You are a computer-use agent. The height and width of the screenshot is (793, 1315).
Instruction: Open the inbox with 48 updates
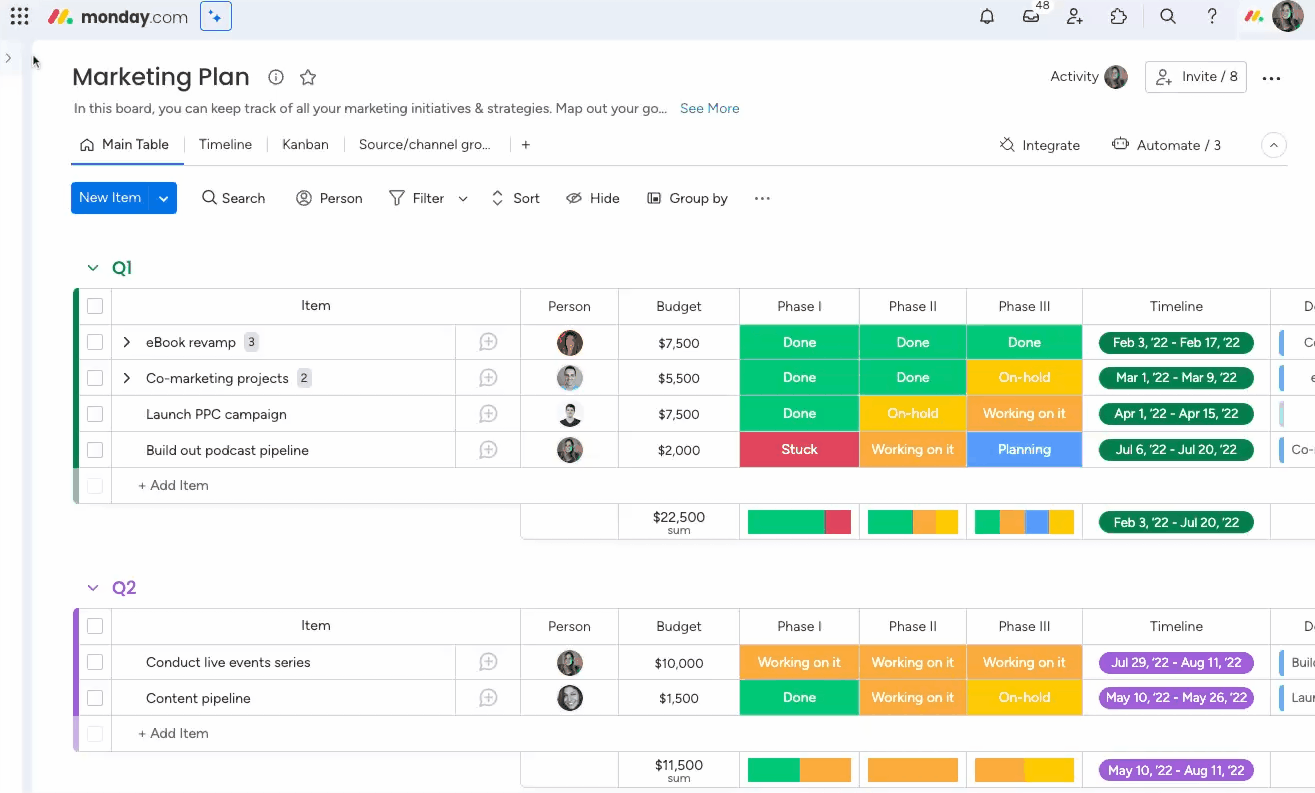coord(1031,17)
